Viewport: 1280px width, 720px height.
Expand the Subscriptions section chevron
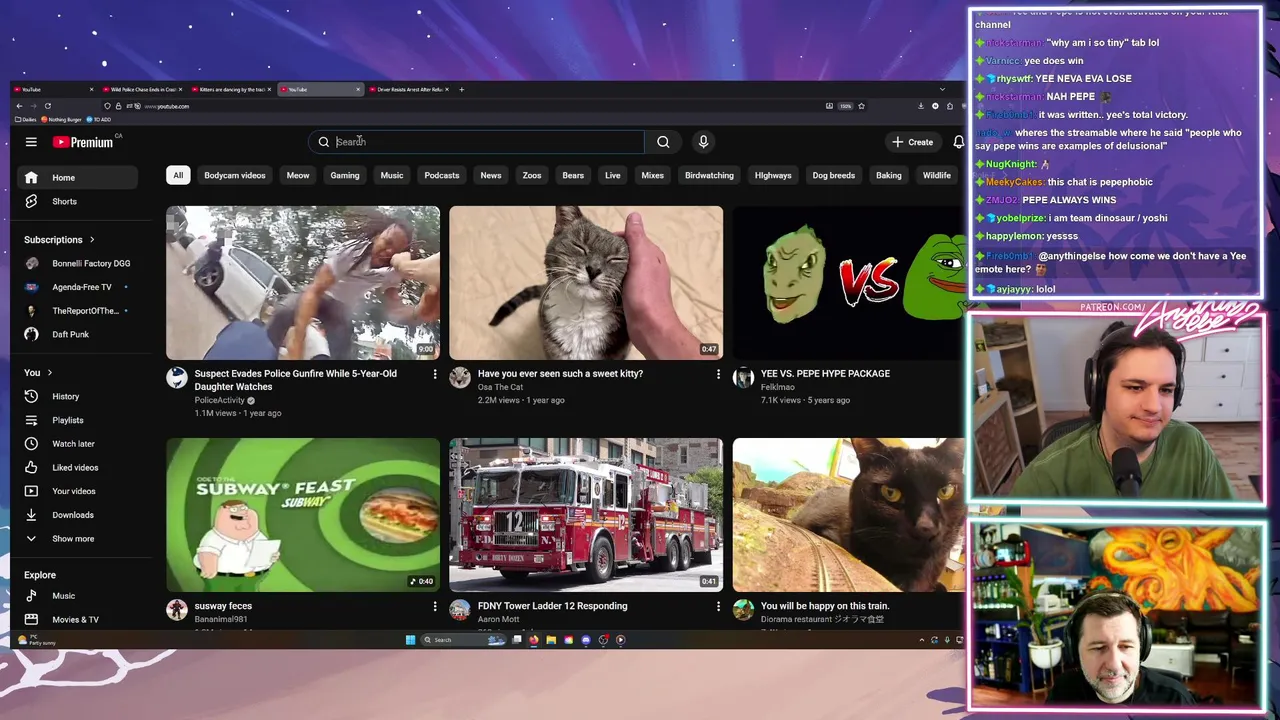[92, 240]
